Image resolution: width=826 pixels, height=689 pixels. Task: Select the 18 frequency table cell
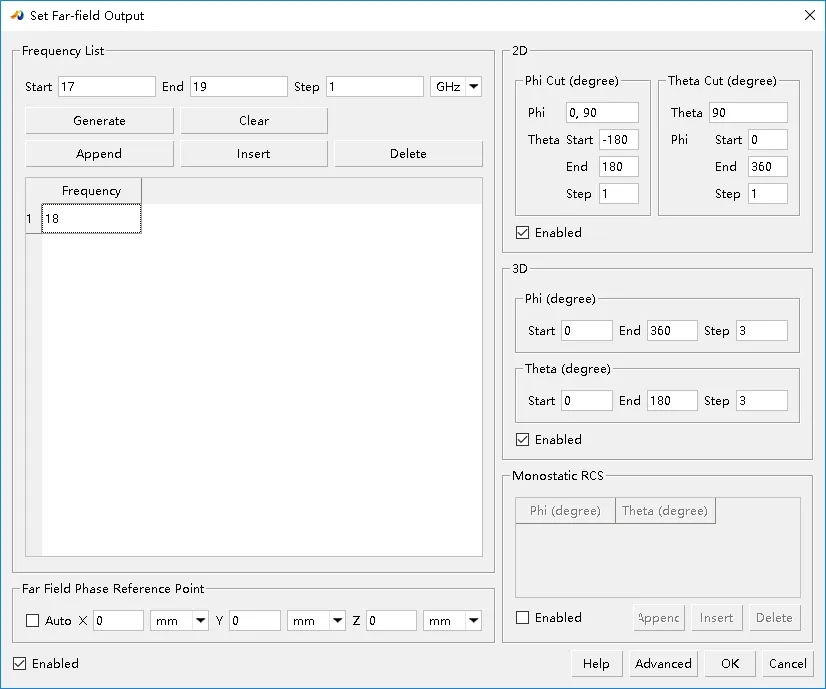91,219
